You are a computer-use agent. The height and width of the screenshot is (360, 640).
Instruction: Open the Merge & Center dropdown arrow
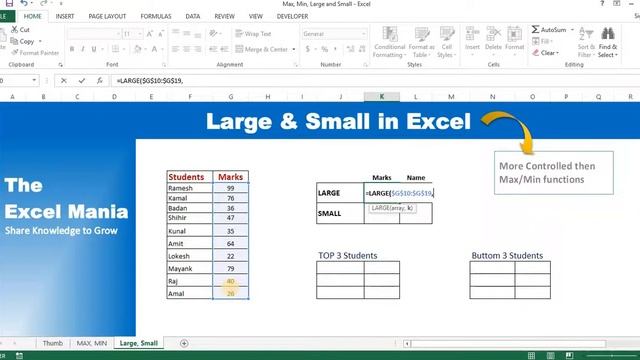click(293, 49)
